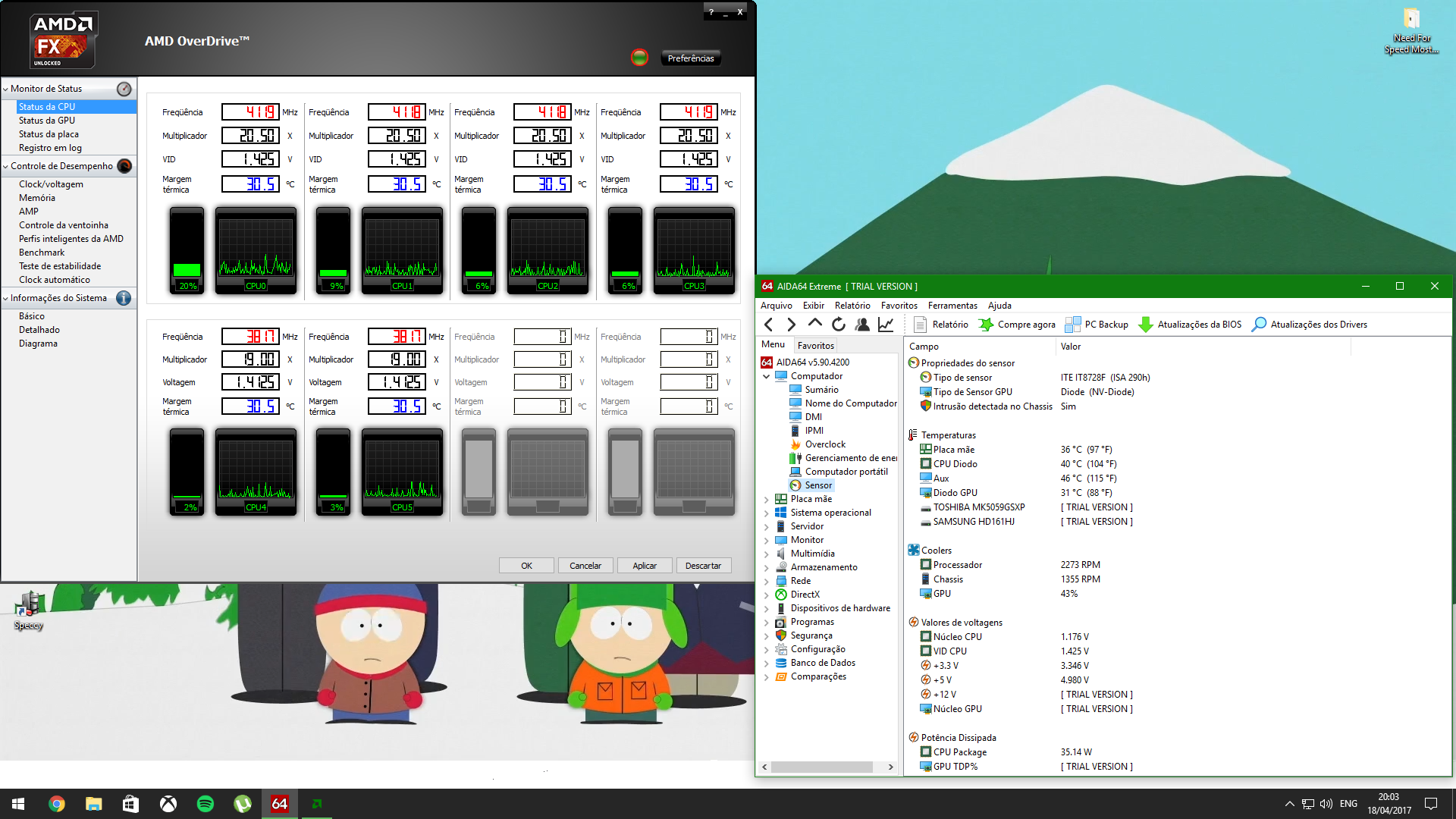Open Controle da ventoinha
The height and width of the screenshot is (819, 1456).
click(64, 225)
